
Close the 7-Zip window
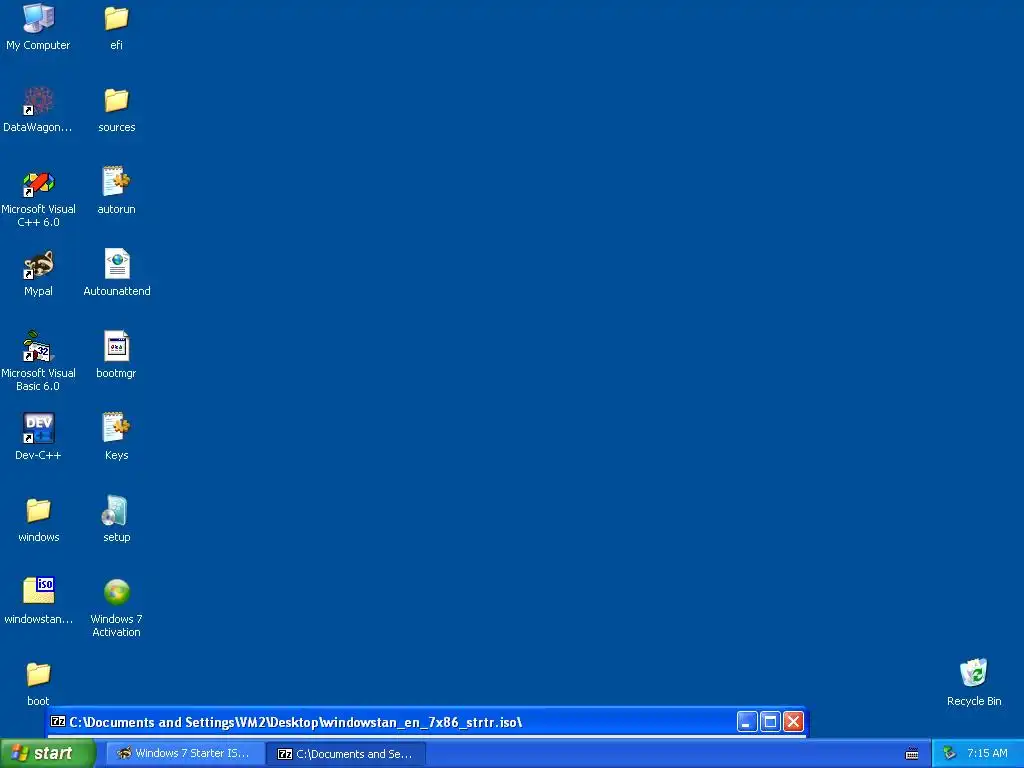[x=793, y=722]
